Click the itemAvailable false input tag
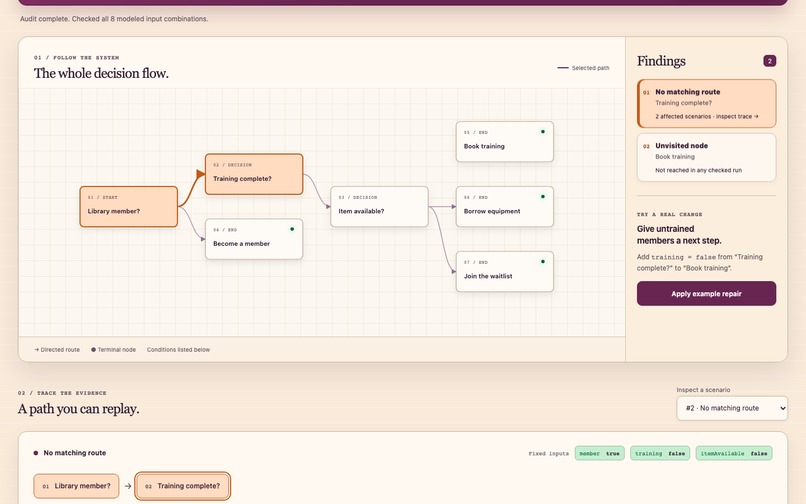The width and height of the screenshot is (806, 504). [x=734, y=453]
